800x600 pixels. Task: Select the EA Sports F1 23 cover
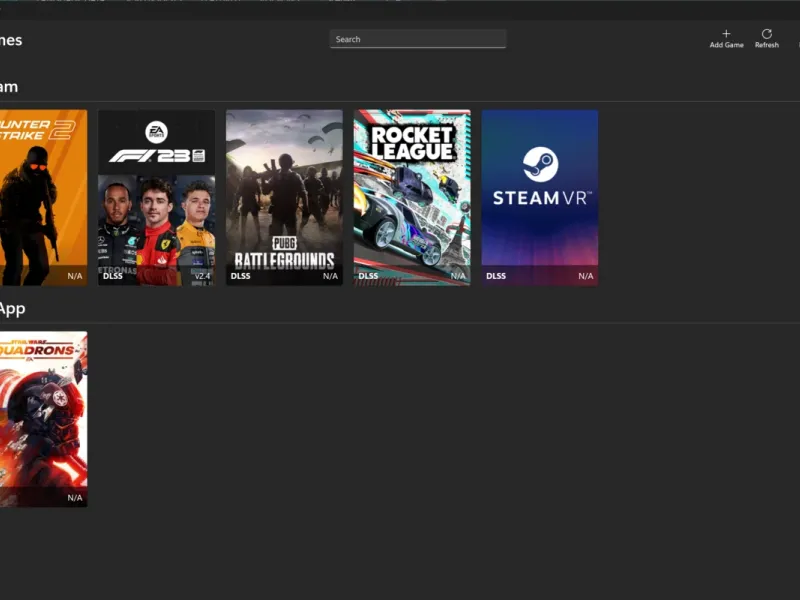coord(156,197)
